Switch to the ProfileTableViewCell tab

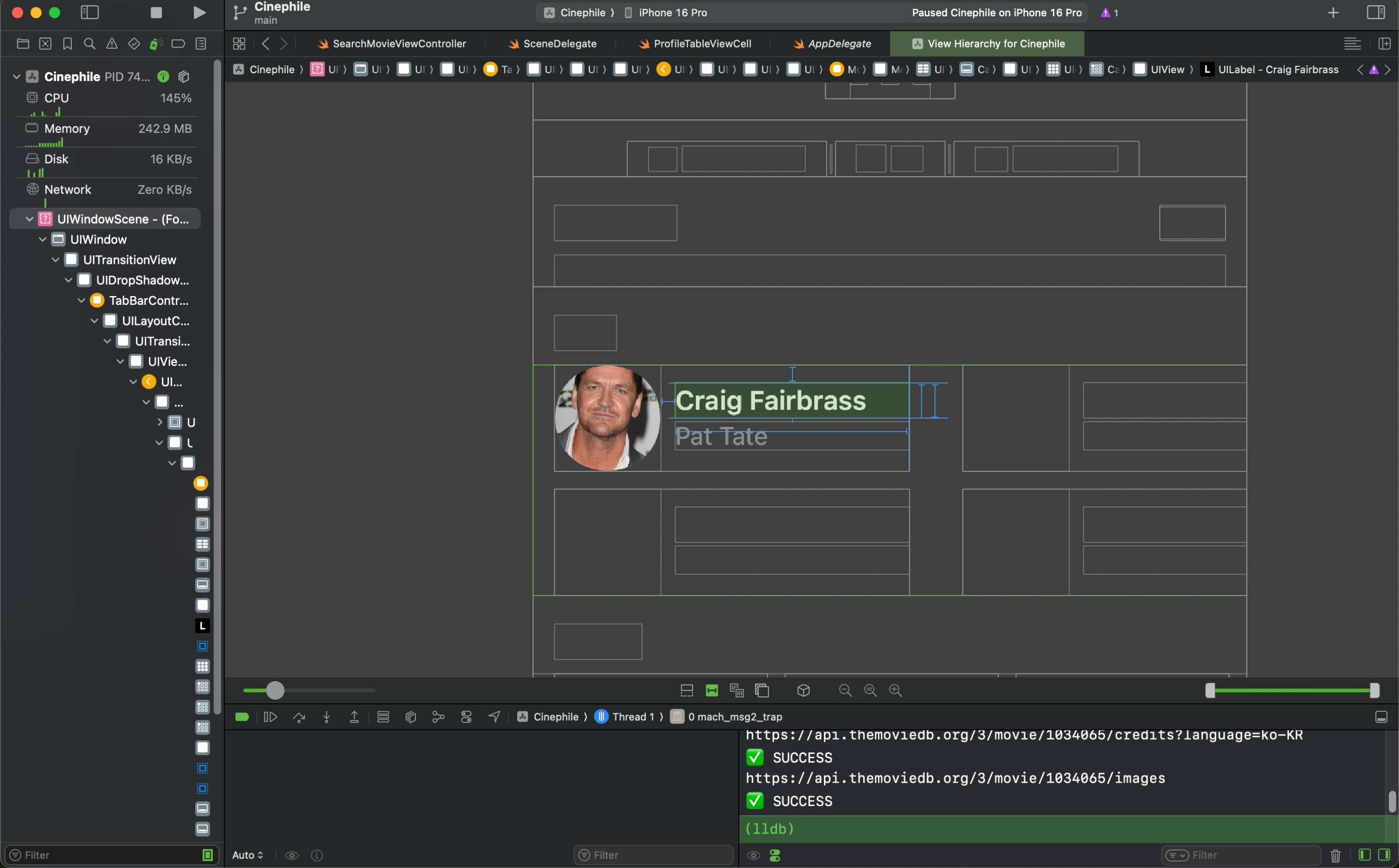pyautogui.click(x=702, y=44)
